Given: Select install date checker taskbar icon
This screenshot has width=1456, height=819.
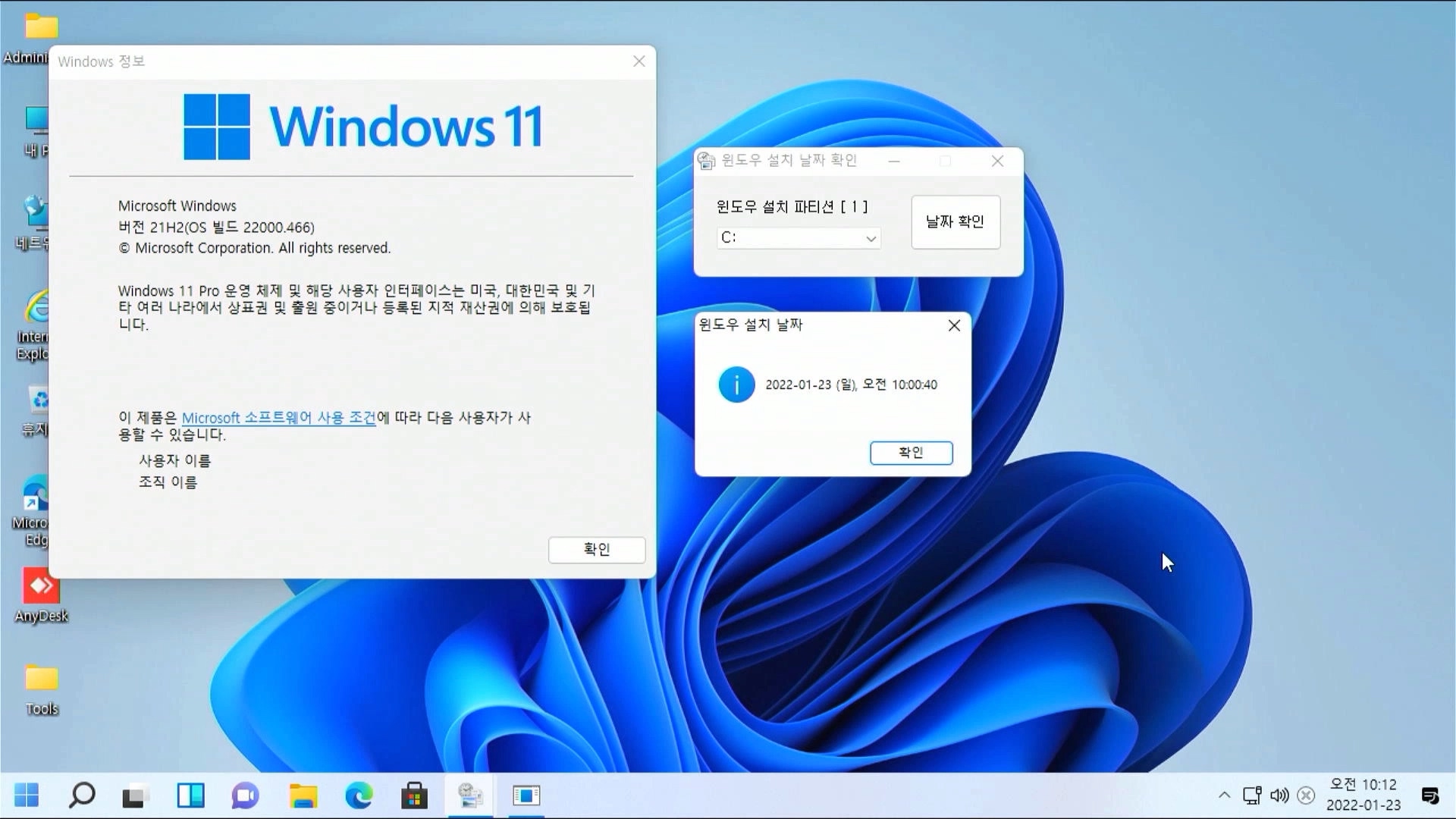Looking at the screenshot, I should coord(470,795).
